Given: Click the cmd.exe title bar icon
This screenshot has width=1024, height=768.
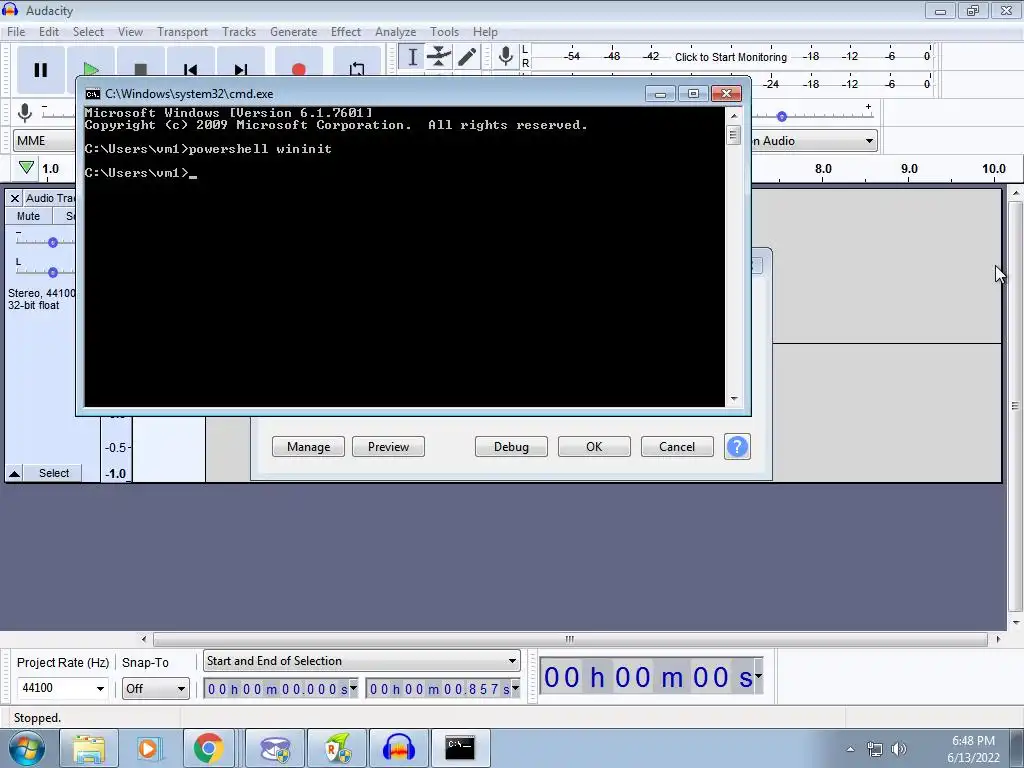Looking at the screenshot, I should (93, 94).
